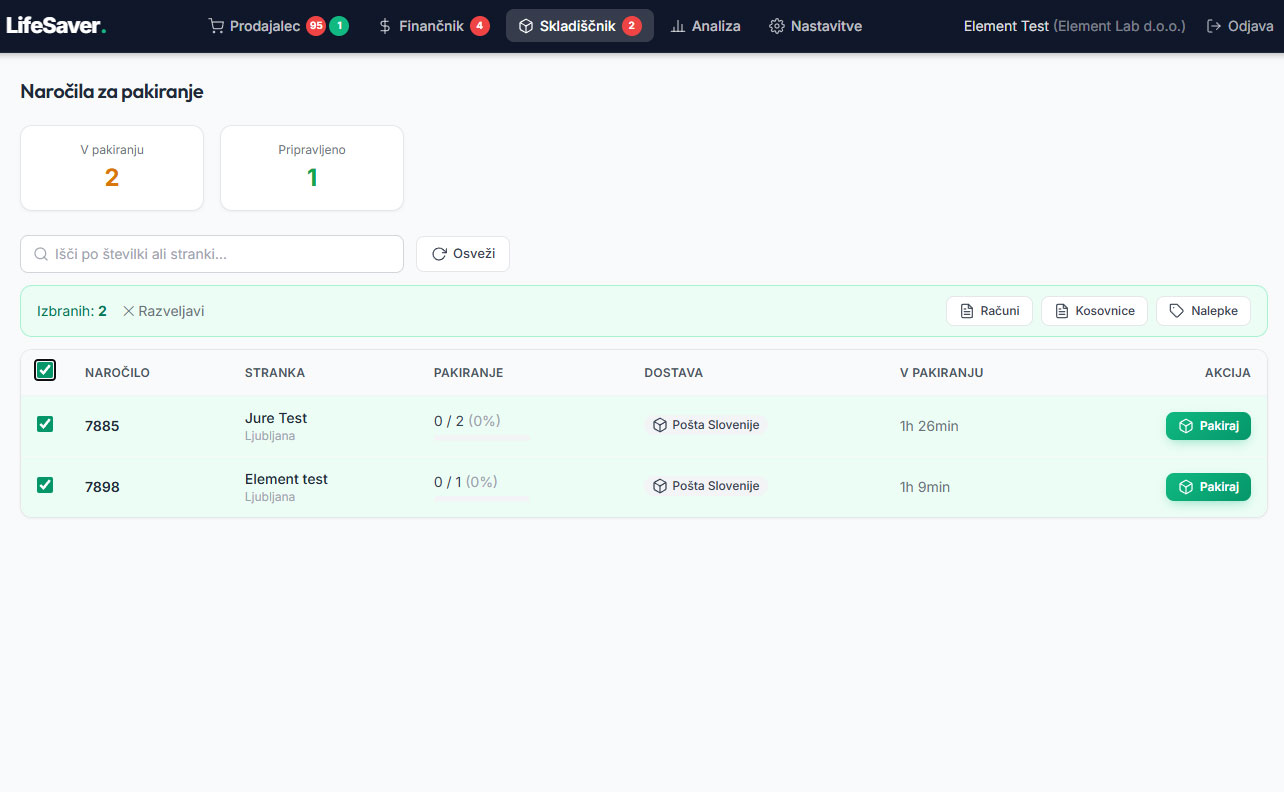The image size is (1284, 792).
Task: Click the red 2 badge on Skladiščnik
Action: click(x=632, y=26)
